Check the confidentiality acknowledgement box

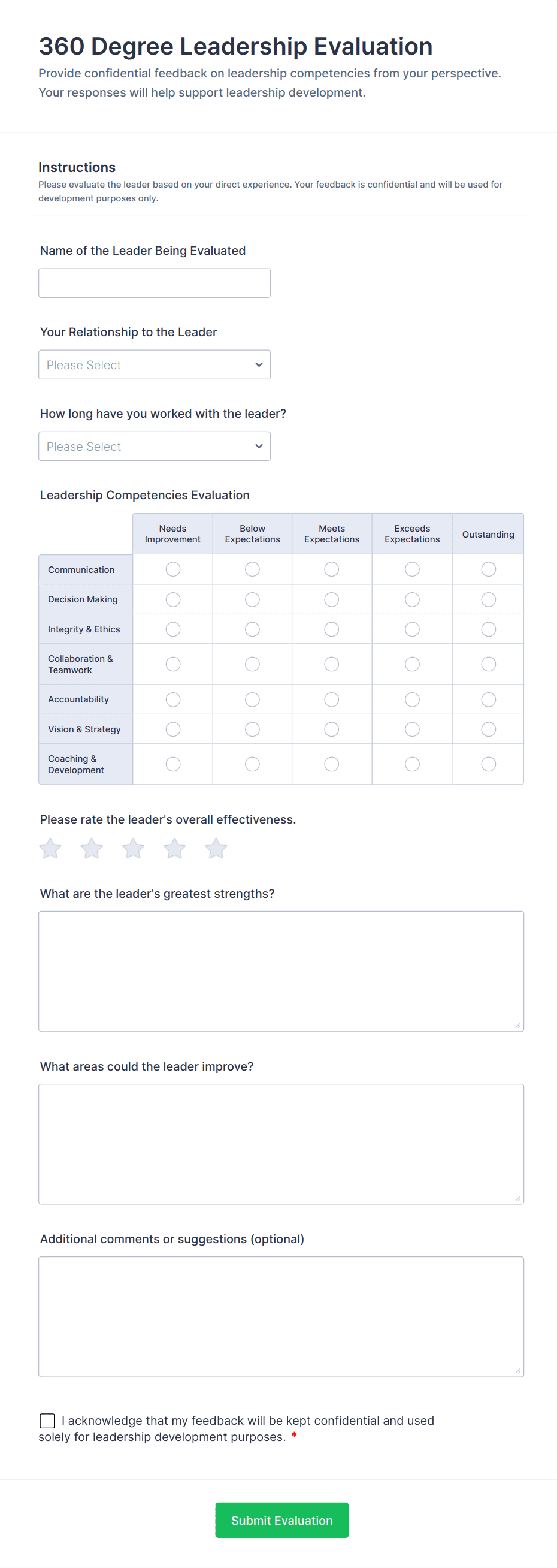coord(47,1420)
